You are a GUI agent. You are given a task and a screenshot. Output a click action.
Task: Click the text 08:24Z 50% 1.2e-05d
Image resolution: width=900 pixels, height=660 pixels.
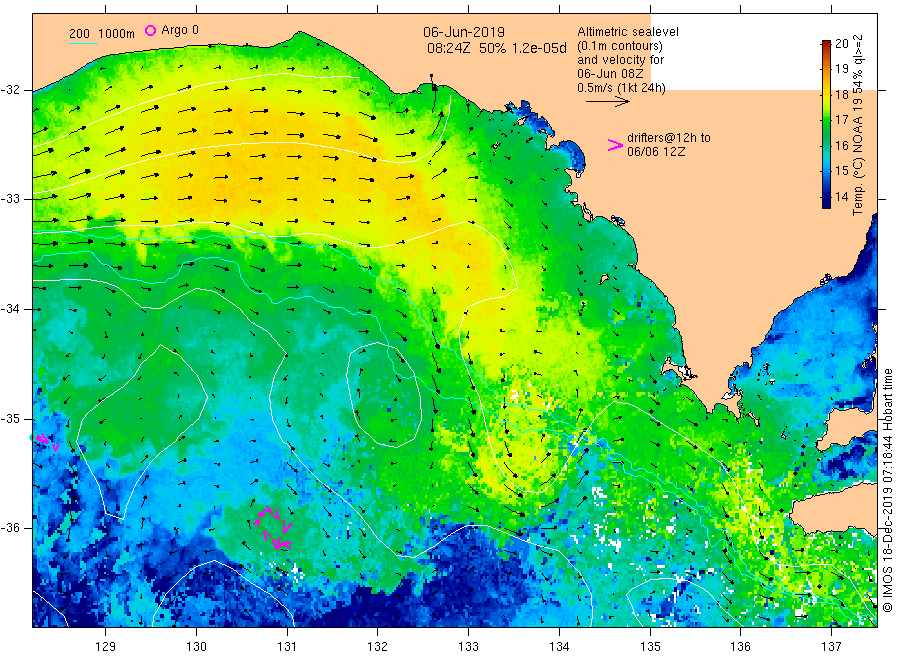[x=496, y=48]
